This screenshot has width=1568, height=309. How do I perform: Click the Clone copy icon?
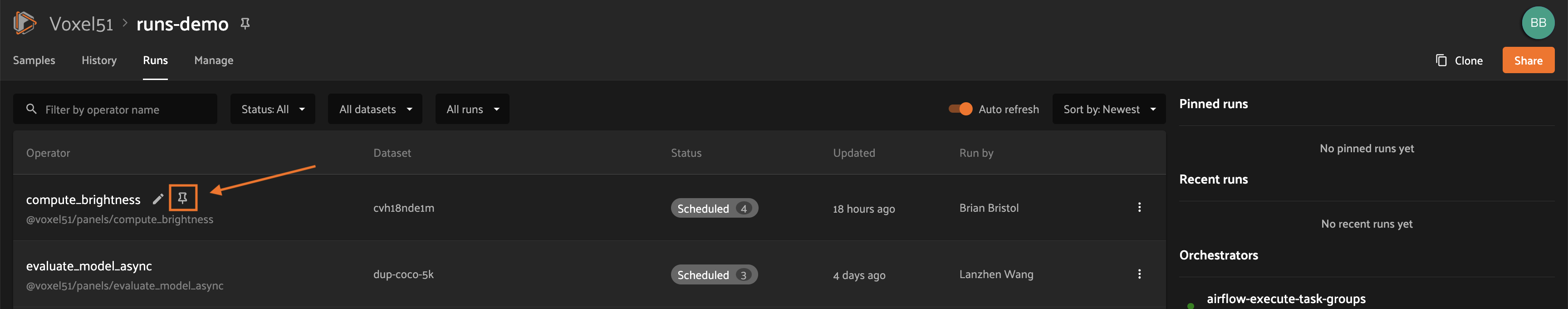(1441, 60)
